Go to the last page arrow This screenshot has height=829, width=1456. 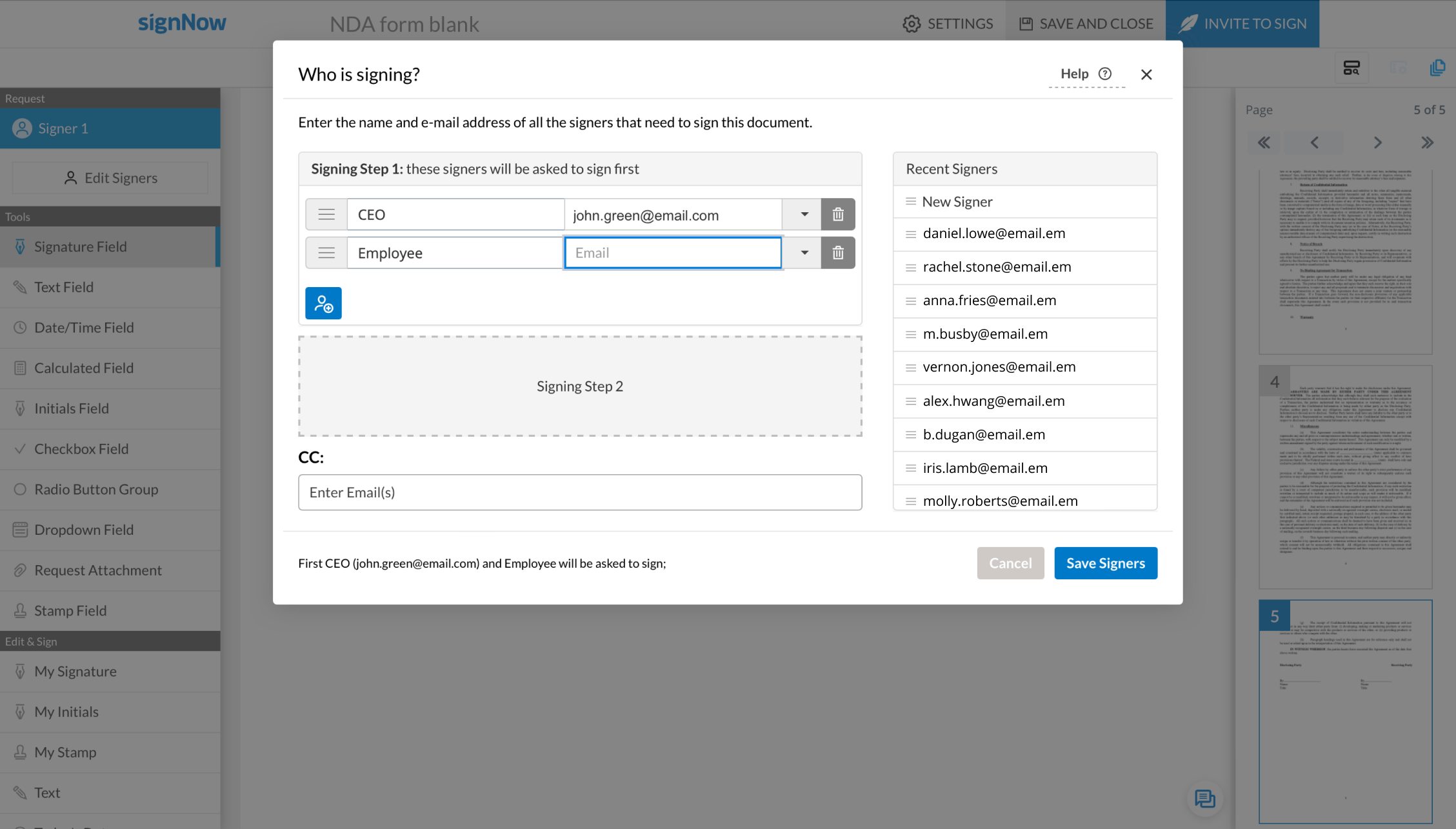1427,143
